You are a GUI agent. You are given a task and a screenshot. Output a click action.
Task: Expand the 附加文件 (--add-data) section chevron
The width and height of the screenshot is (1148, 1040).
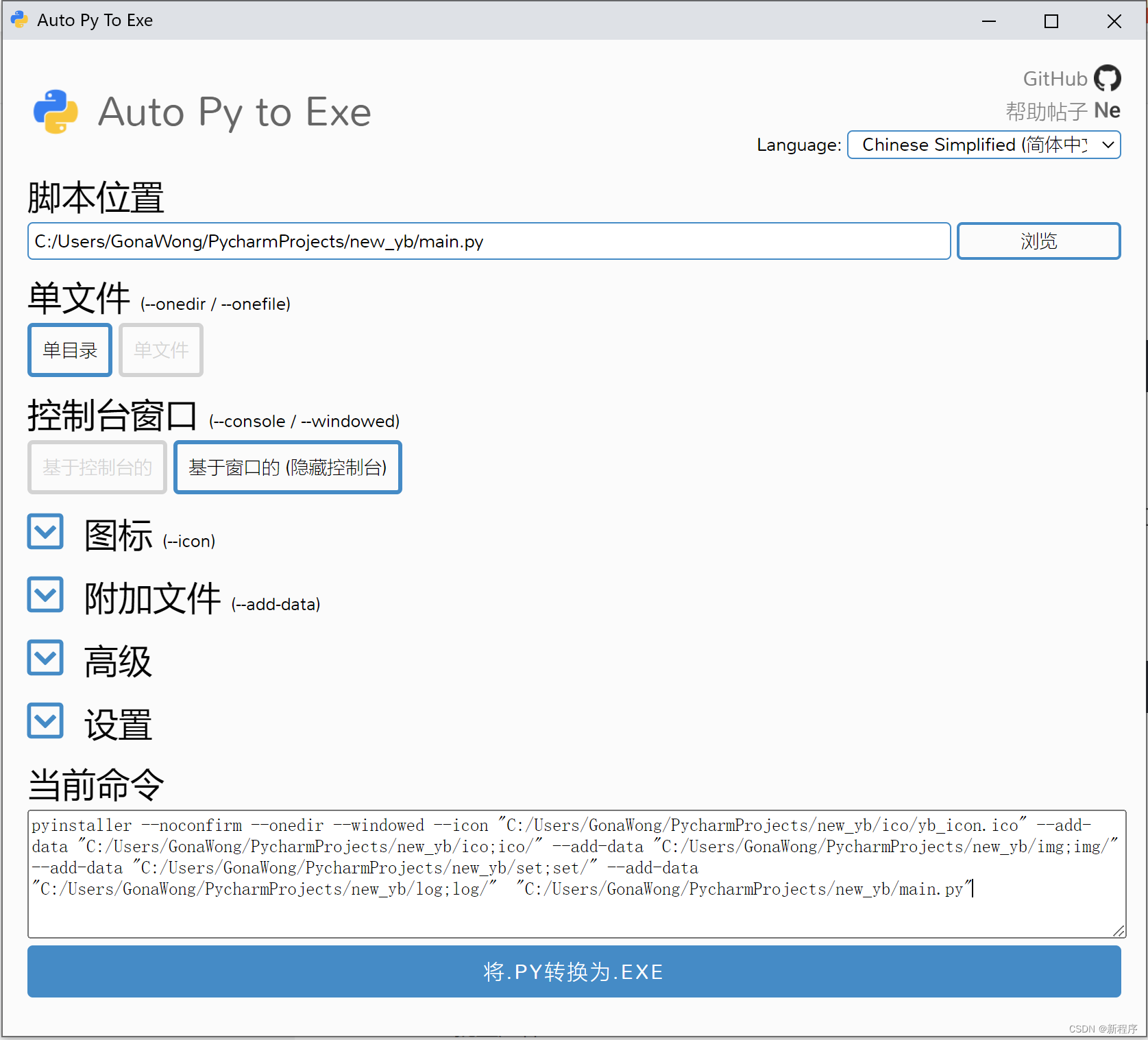[45, 595]
